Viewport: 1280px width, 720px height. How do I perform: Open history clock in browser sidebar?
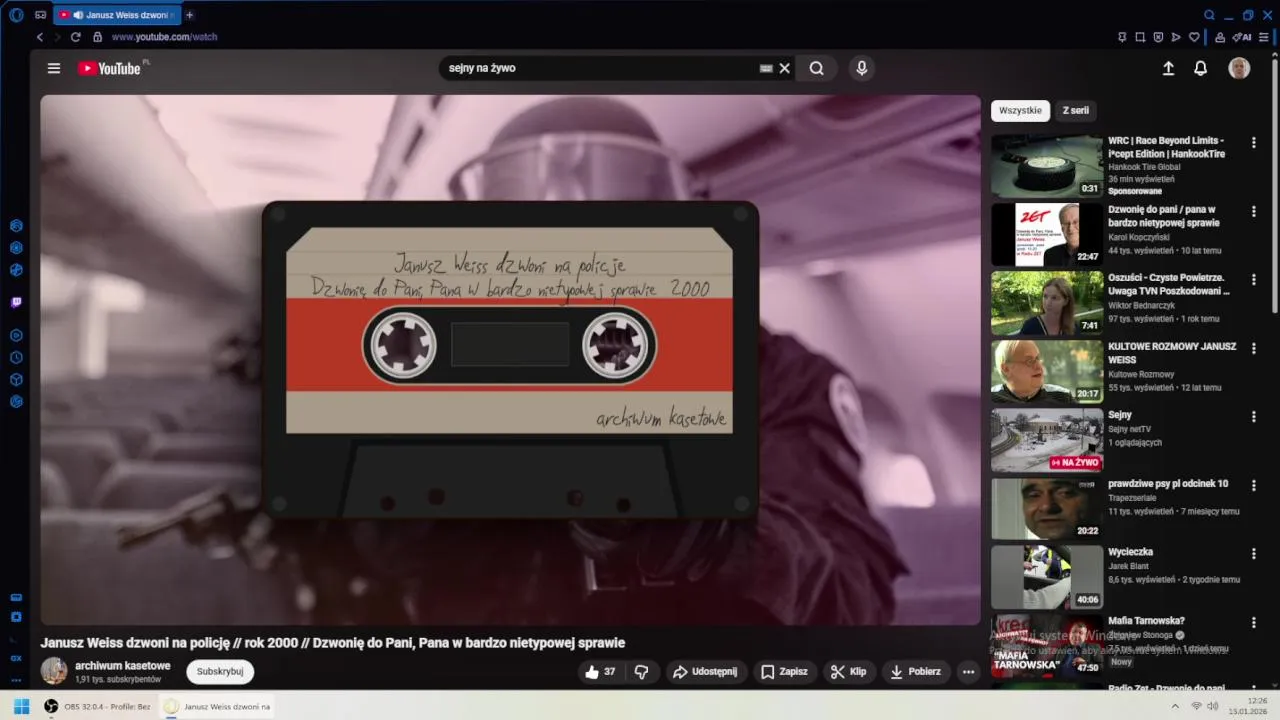[16, 357]
